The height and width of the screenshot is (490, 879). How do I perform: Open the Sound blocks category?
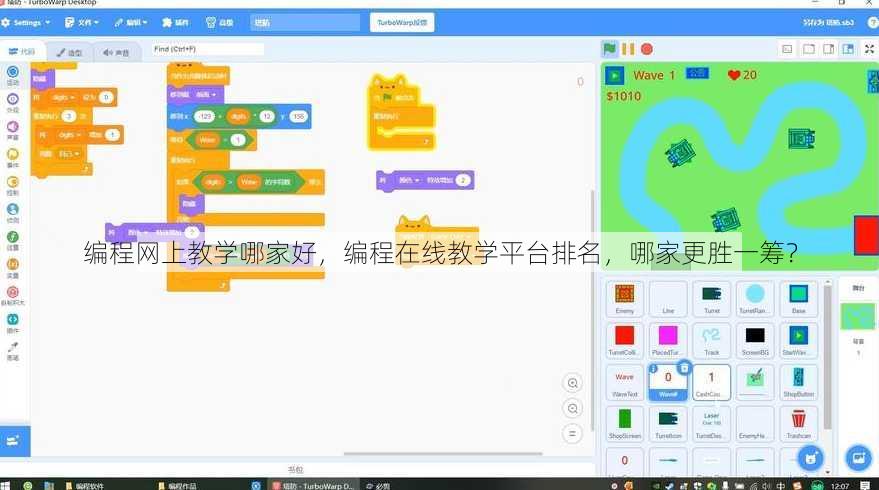(x=12, y=130)
